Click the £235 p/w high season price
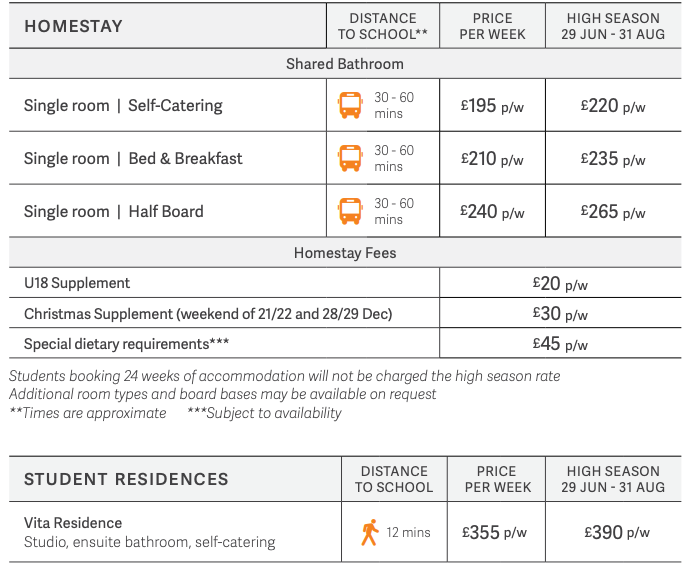Screen dimensions: 682x569 click(613, 159)
